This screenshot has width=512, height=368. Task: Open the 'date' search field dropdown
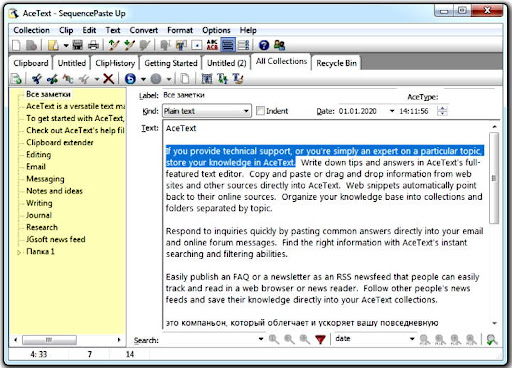(412, 339)
